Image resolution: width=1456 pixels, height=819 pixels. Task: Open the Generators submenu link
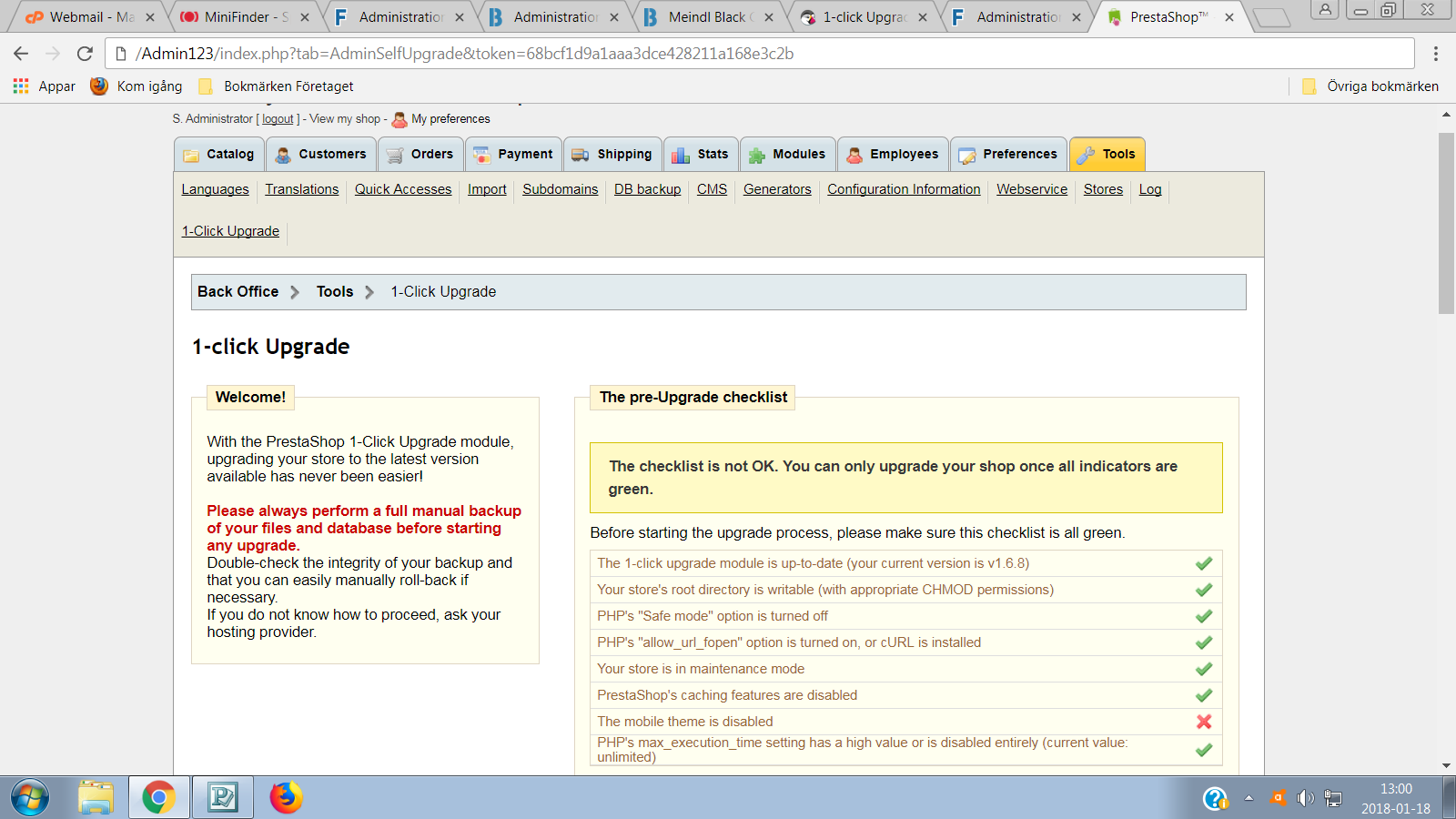(777, 189)
